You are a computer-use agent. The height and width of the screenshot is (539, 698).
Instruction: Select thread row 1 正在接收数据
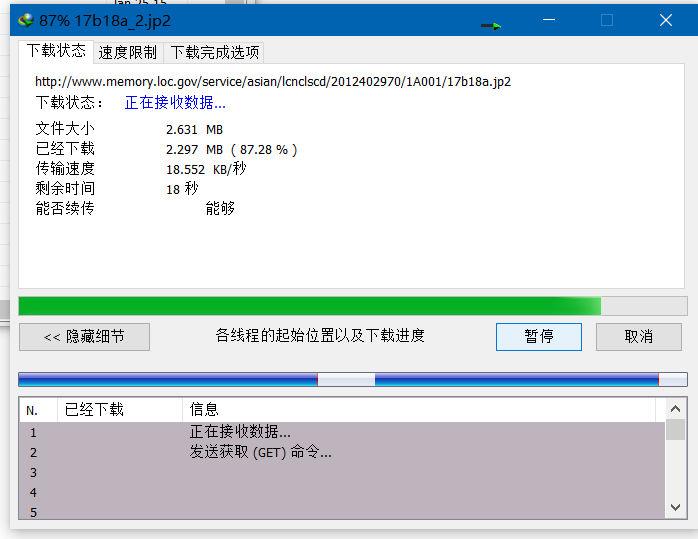coord(342,432)
